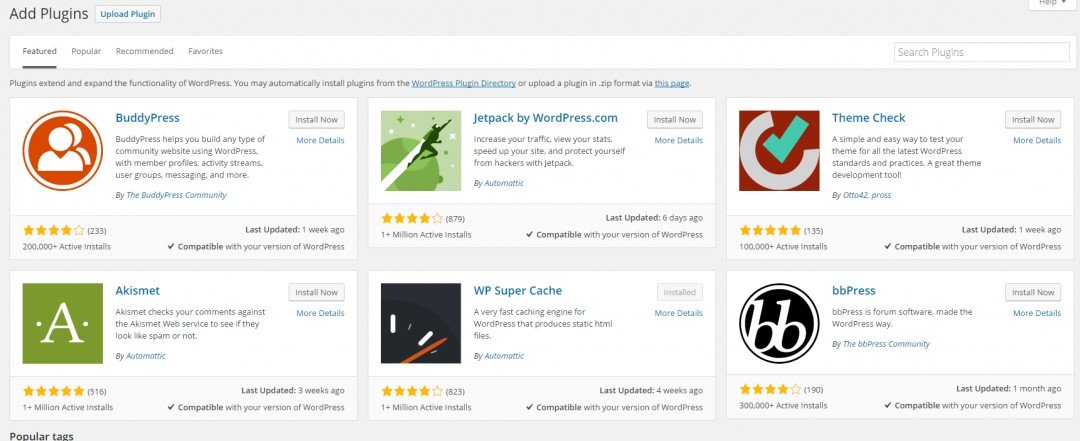Switch to the Recommended tab

(144, 51)
